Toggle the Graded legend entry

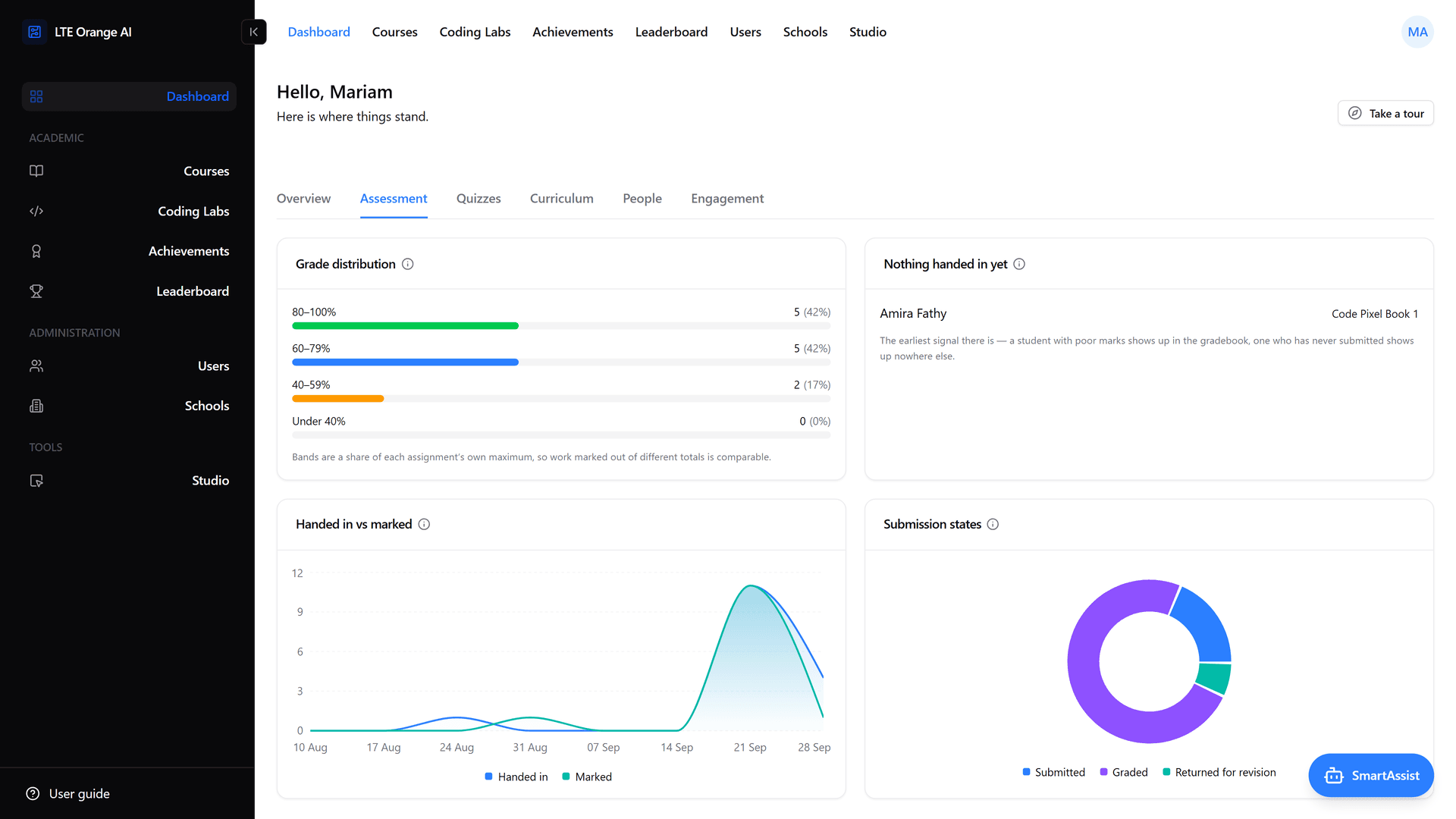1124,772
